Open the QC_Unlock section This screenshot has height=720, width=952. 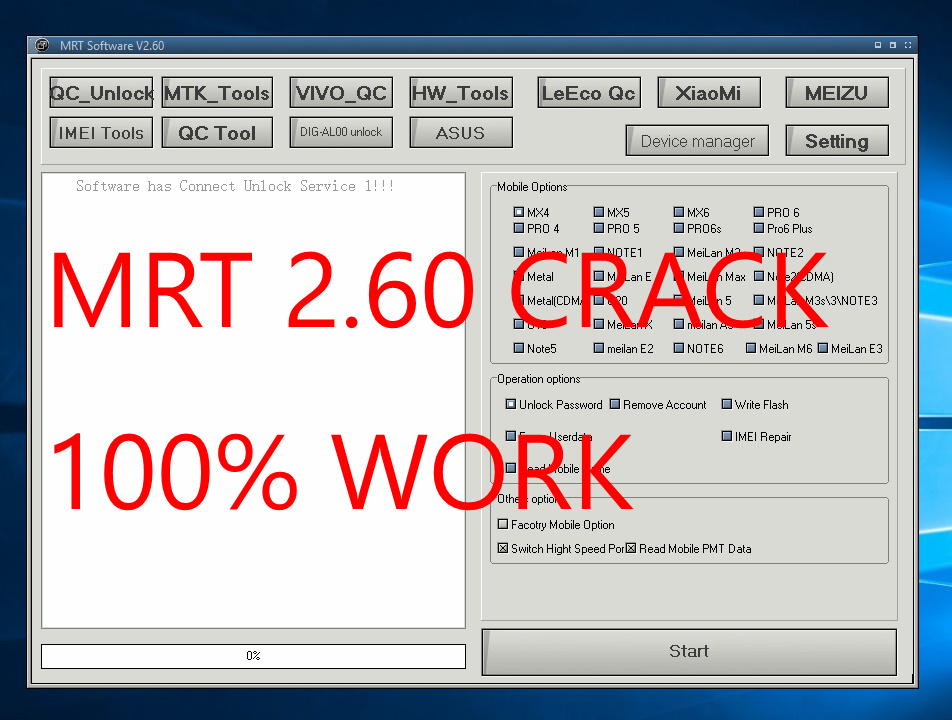pyautogui.click(x=101, y=93)
